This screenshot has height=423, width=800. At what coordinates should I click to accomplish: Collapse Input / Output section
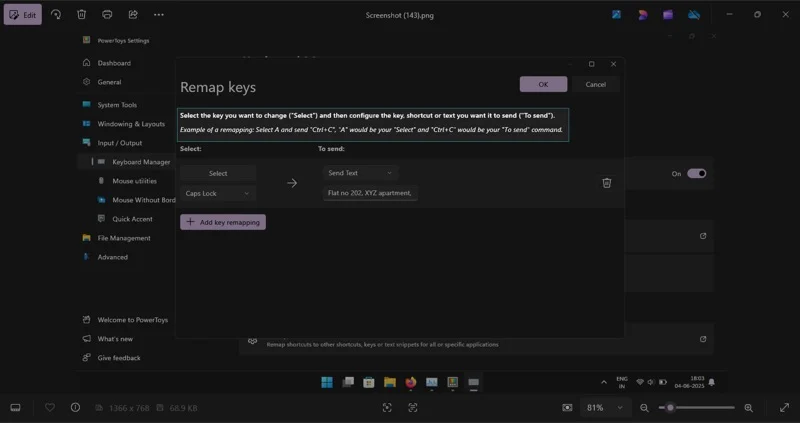click(x=120, y=143)
